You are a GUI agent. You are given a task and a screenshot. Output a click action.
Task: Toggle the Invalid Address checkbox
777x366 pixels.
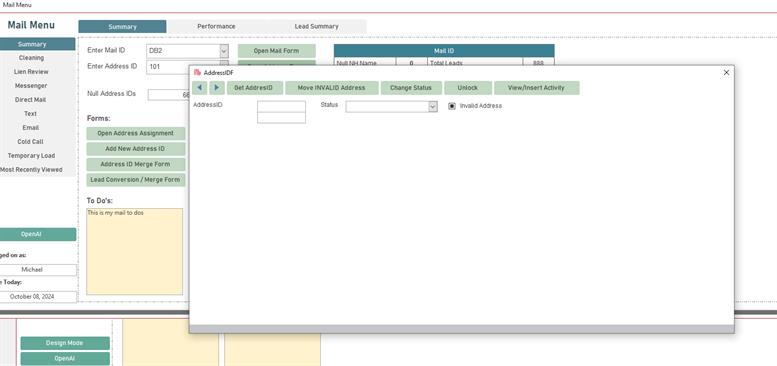[x=451, y=106]
